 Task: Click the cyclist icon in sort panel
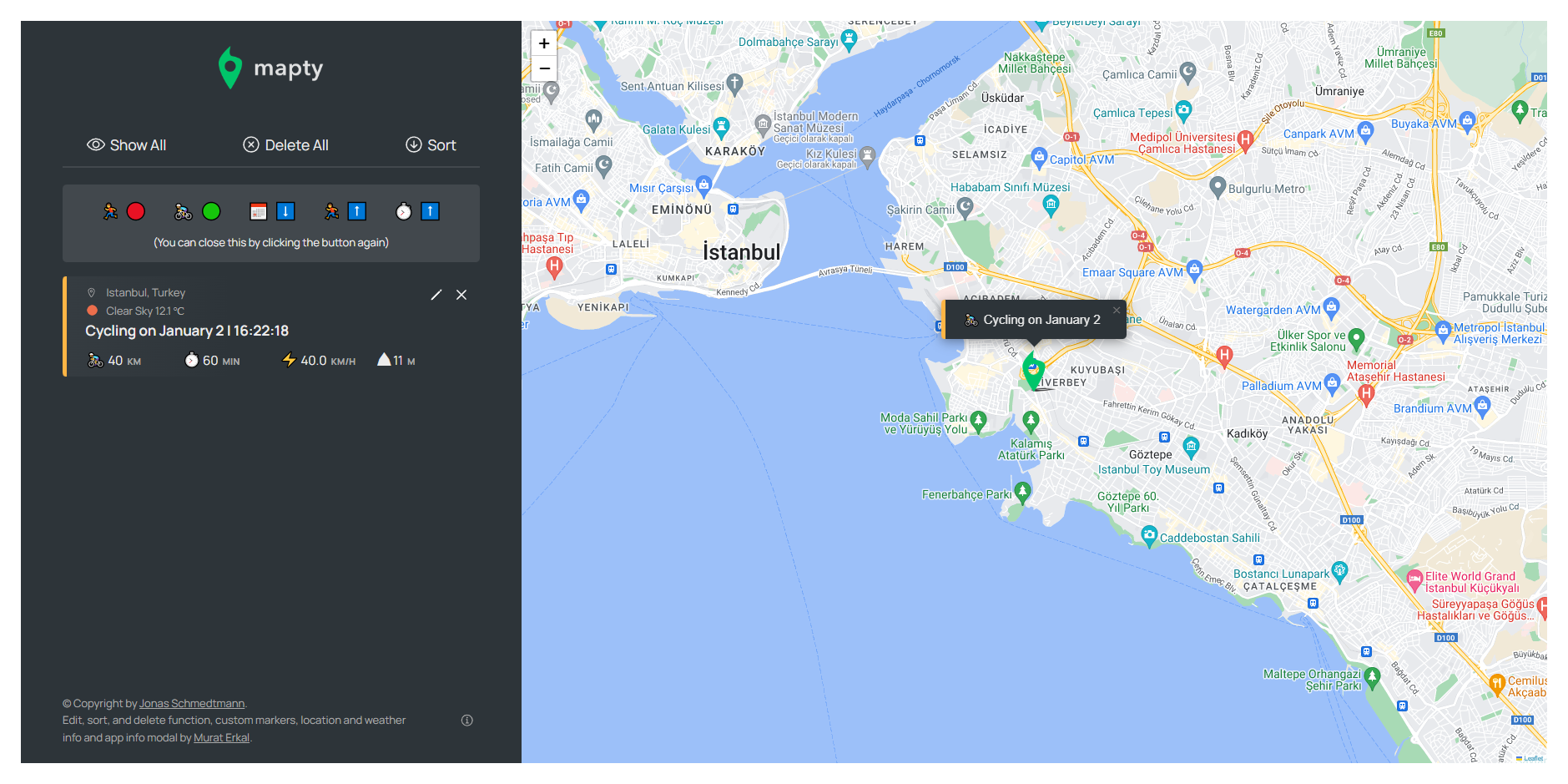(x=184, y=211)
